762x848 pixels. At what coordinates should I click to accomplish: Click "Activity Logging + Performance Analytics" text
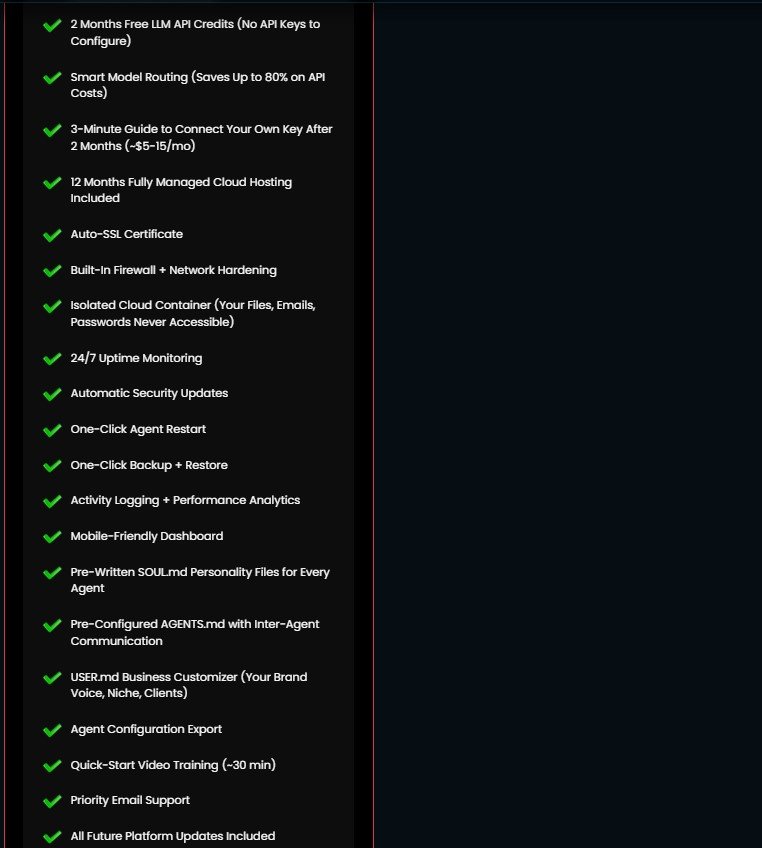tap(185, 500)
